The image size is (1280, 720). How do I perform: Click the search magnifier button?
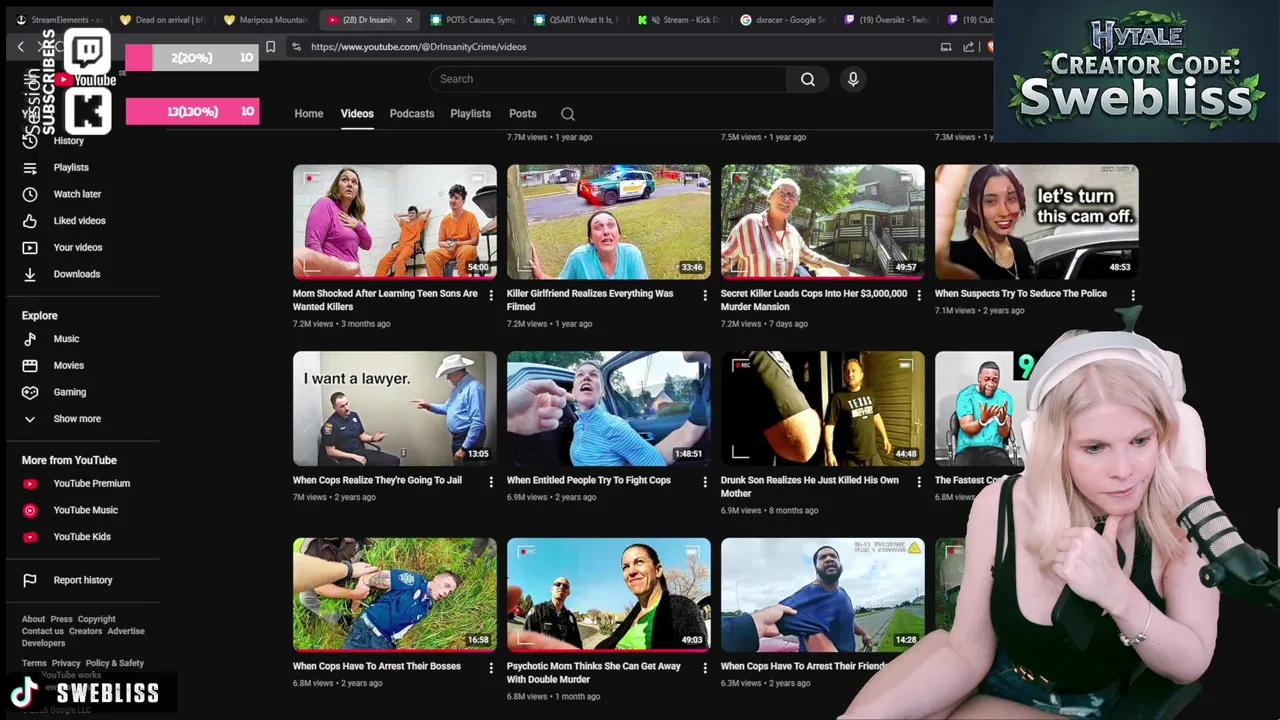(807, 79)
